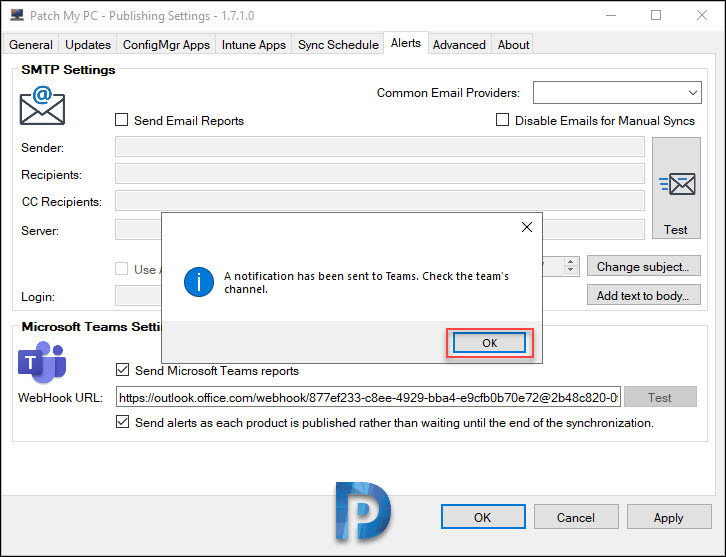Open the About tab
This screenshot has height=557, width=726.
[x=513, y=45]
